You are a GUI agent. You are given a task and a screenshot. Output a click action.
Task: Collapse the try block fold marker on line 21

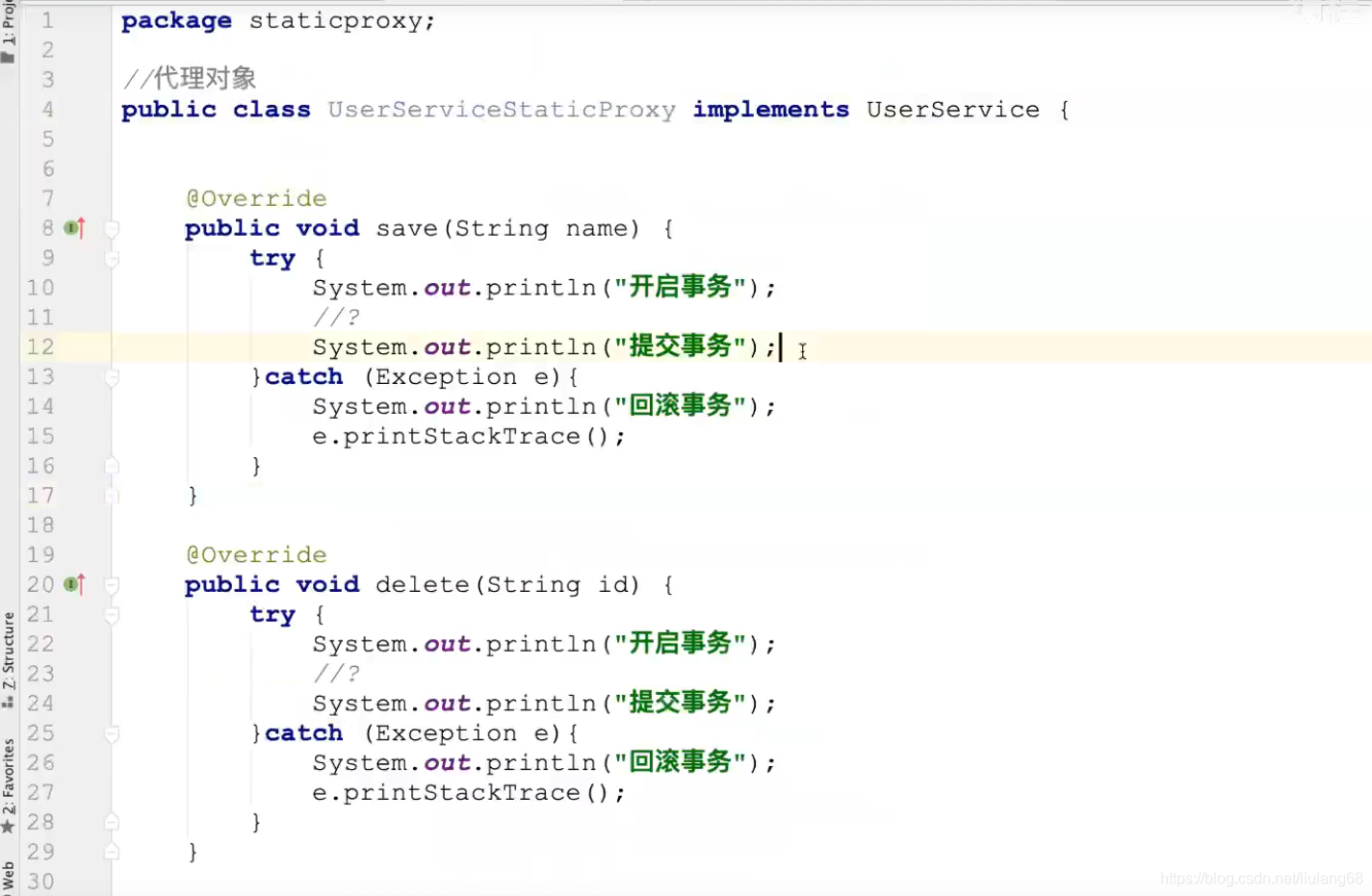112,615
